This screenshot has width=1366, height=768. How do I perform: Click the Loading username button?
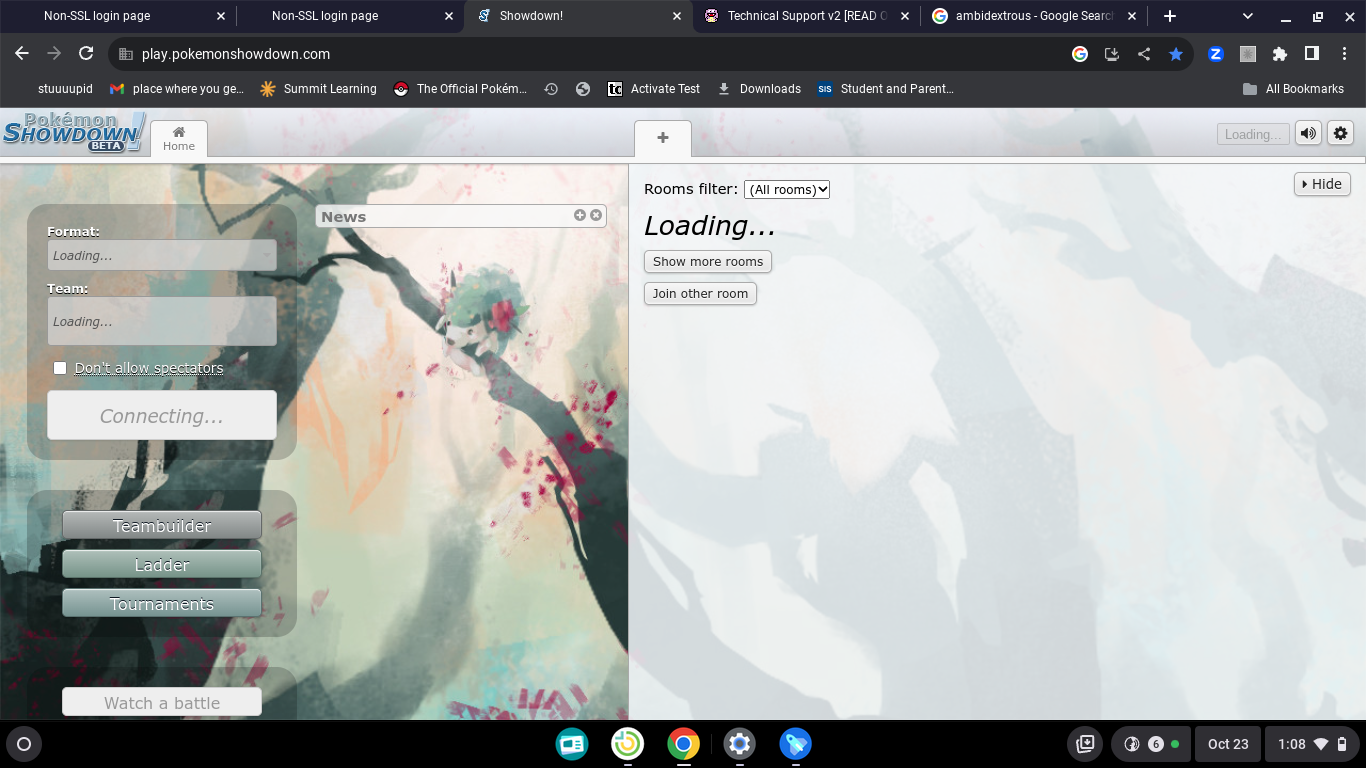pyautogui.click(x=1253, y=134)
